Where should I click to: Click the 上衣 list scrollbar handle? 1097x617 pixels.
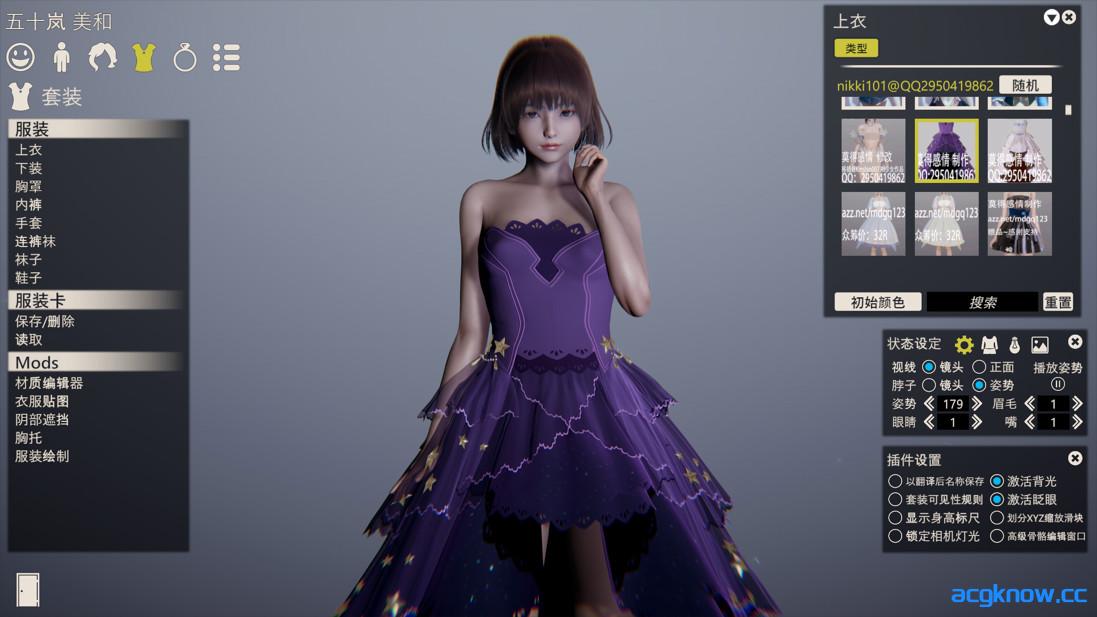(x=1068, y=110)
